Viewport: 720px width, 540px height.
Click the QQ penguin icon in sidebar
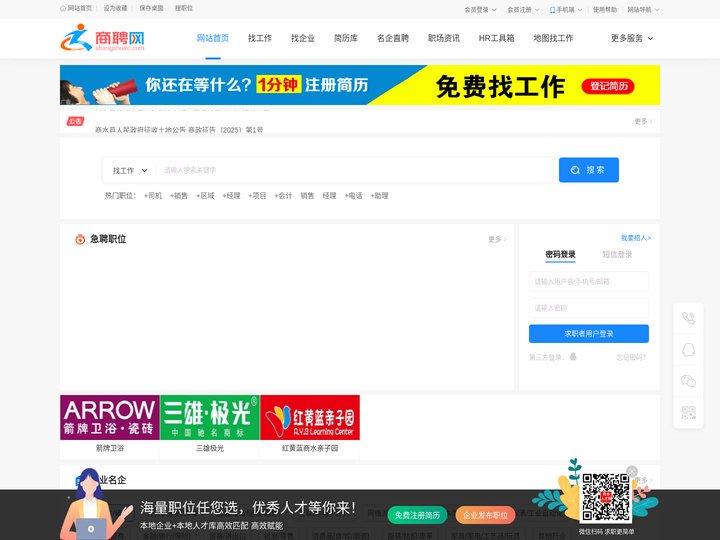(x=688, y=350)
